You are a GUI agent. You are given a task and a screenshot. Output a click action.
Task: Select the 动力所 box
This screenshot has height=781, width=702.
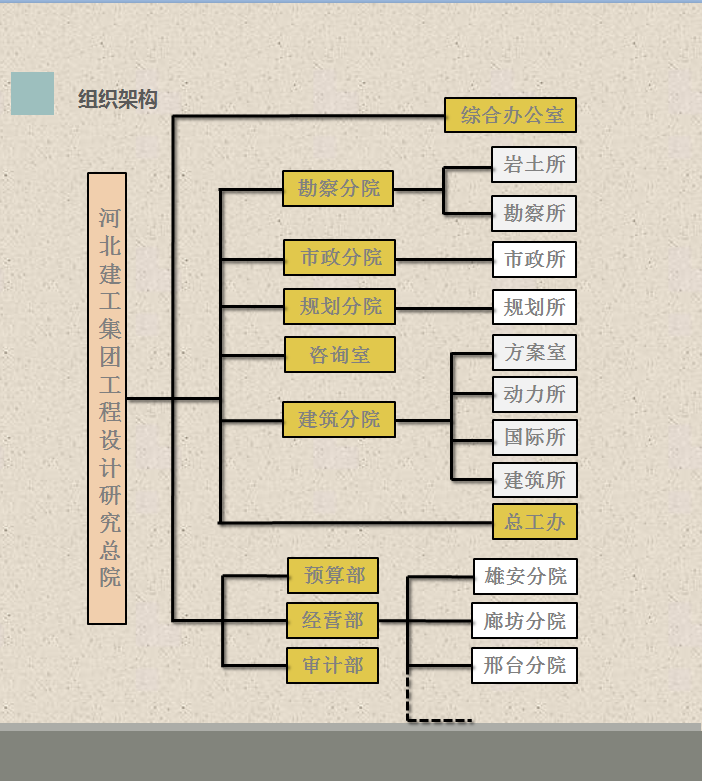tap(535, 394)
